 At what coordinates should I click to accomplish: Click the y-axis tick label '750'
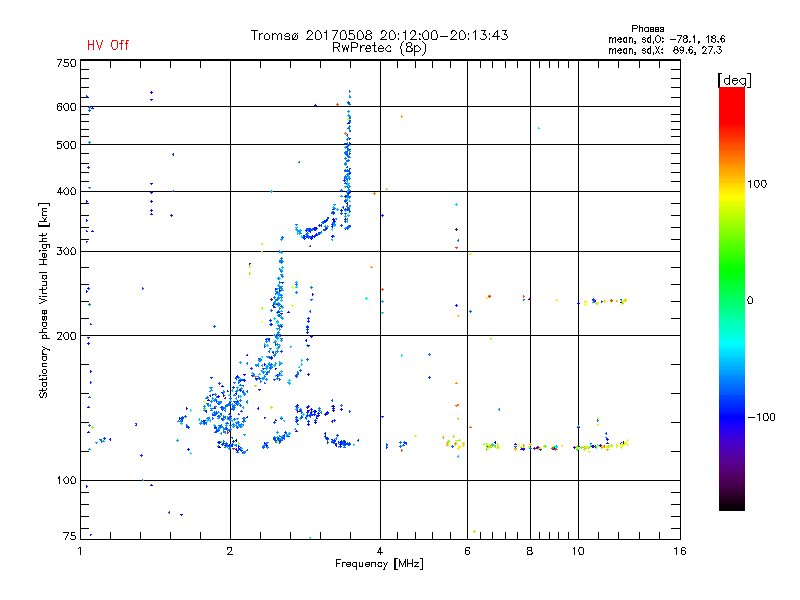66,63
